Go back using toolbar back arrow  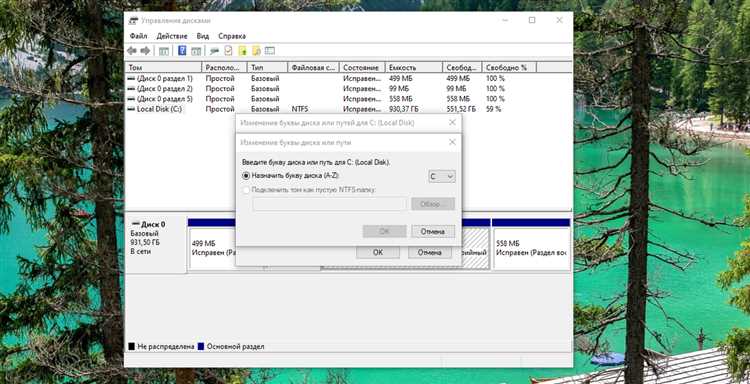132,51
